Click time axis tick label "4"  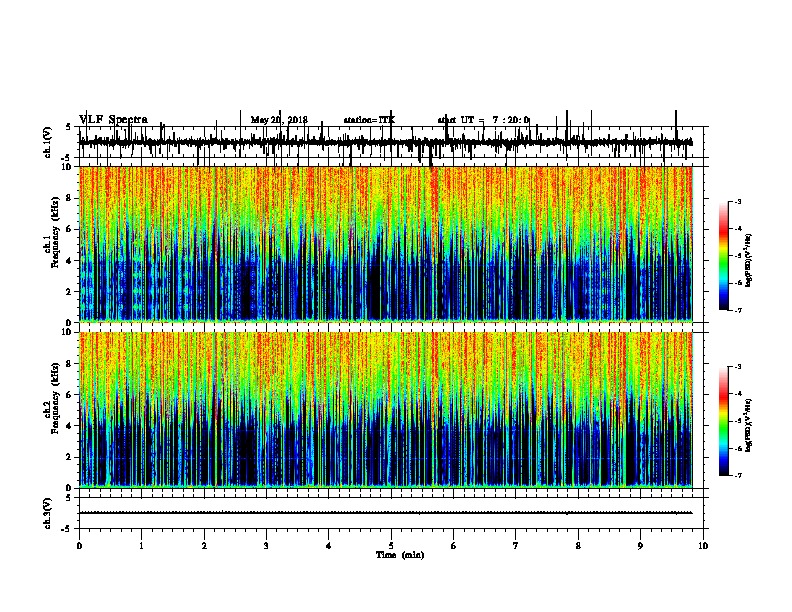(x=329, y=546)
